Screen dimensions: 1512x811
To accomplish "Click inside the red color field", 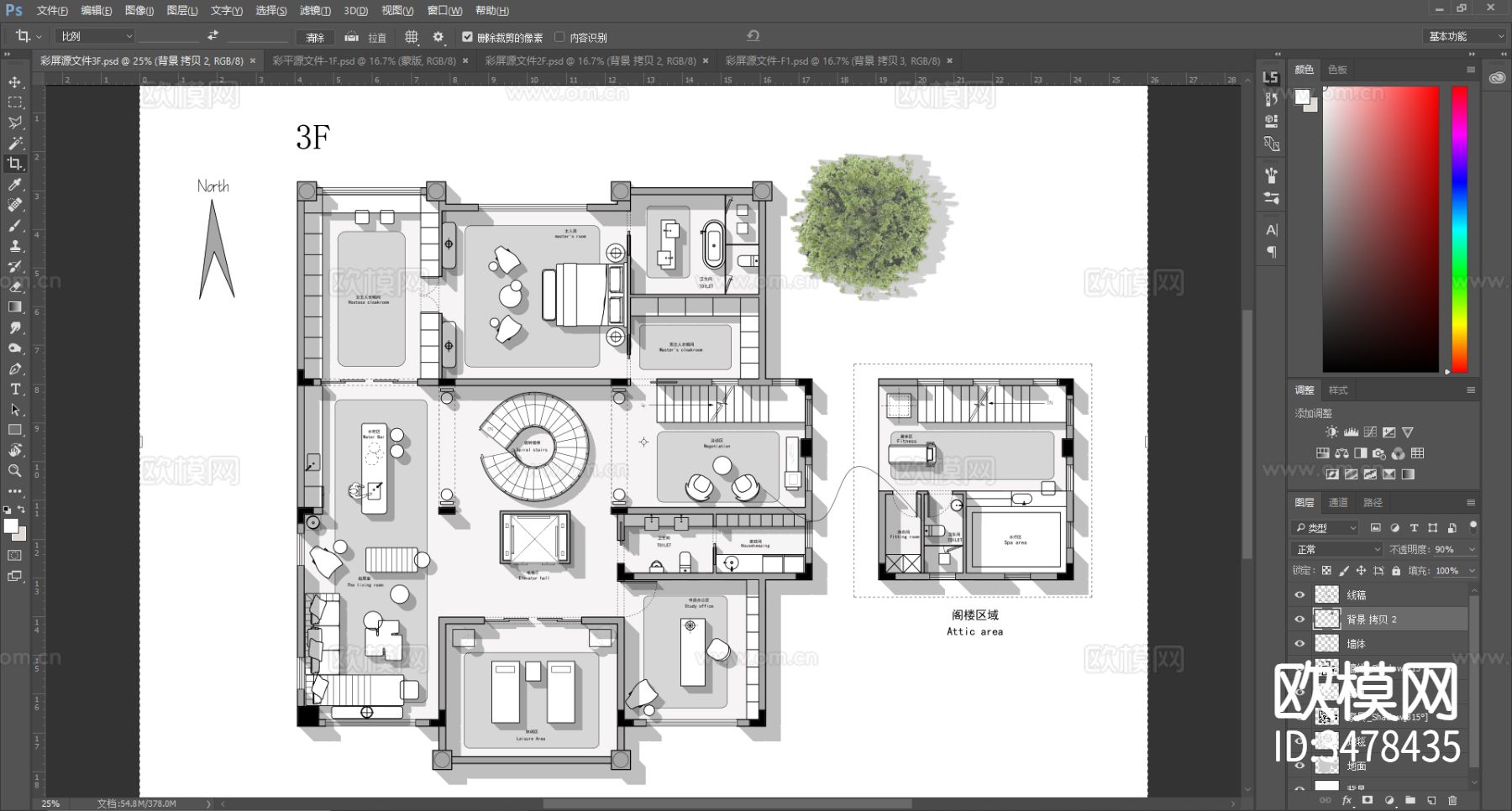I will pos(1380,228).
